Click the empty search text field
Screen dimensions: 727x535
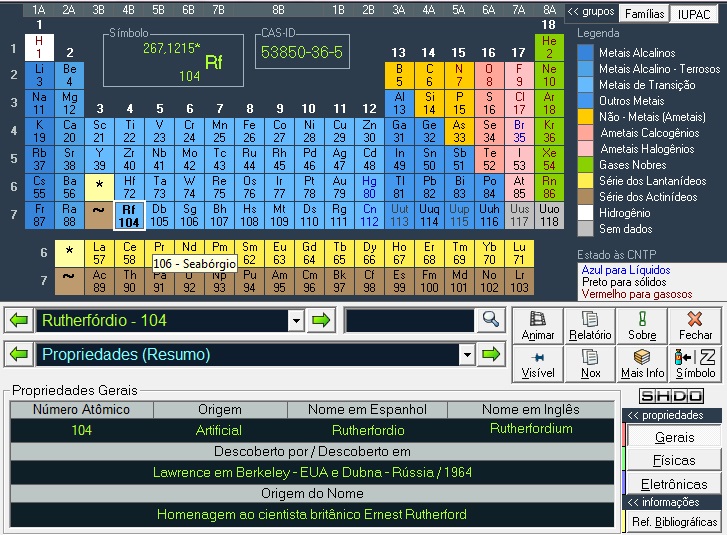[409, 320]
